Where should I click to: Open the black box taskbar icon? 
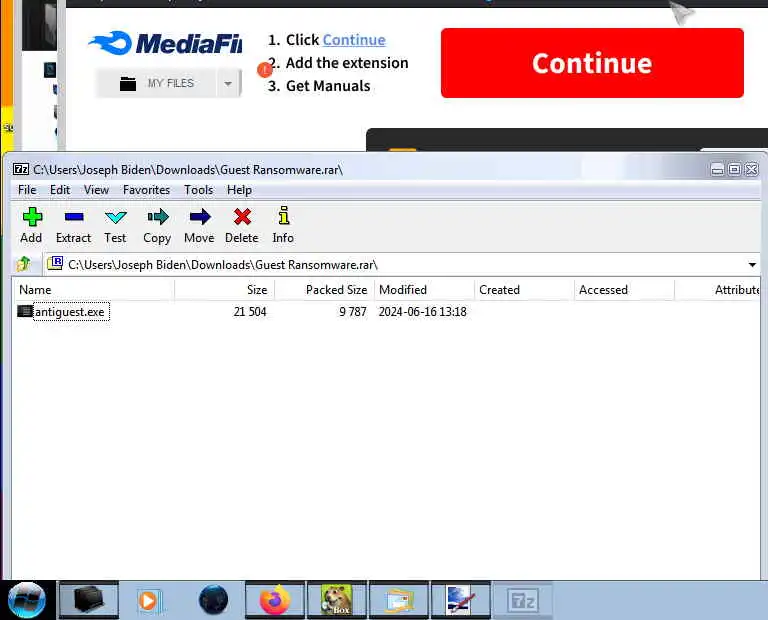tap(89, 600)
